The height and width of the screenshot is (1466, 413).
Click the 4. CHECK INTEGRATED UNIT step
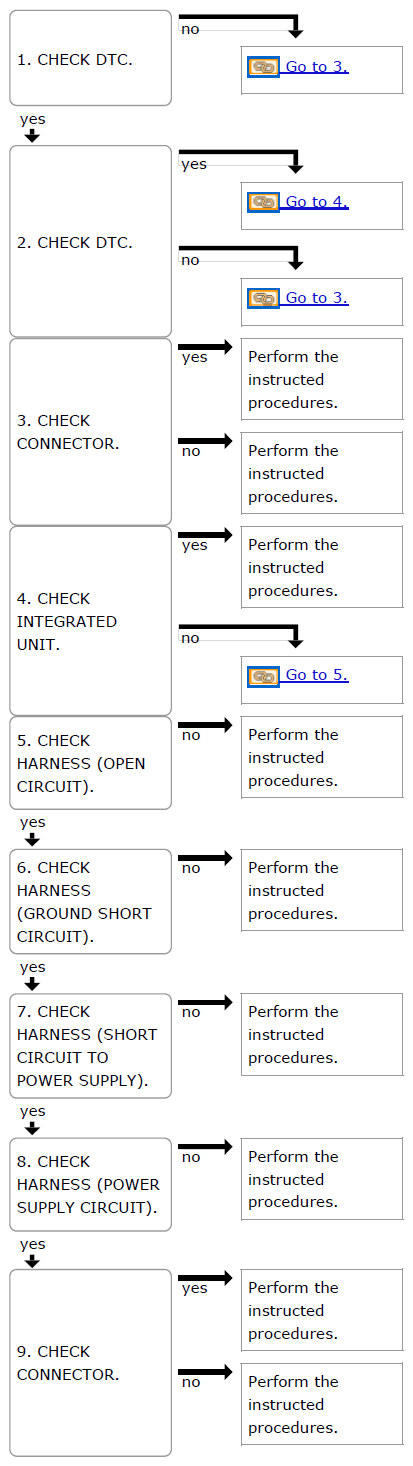(x=91, y=621)
